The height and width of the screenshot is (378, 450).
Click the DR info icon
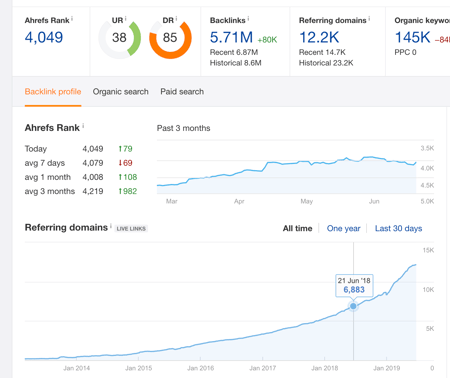[176, 18]
